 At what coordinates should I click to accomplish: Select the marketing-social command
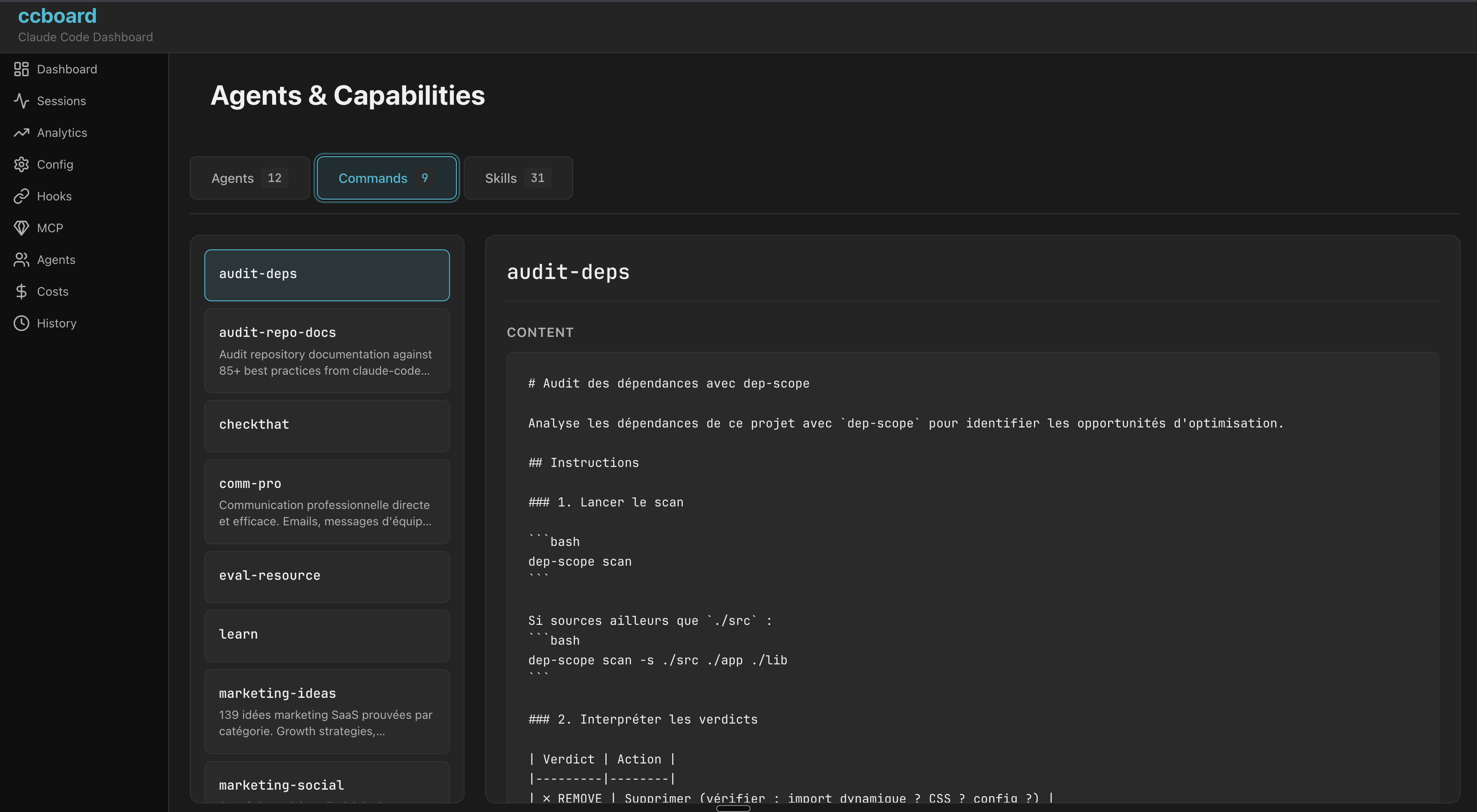tap(326, 786)
